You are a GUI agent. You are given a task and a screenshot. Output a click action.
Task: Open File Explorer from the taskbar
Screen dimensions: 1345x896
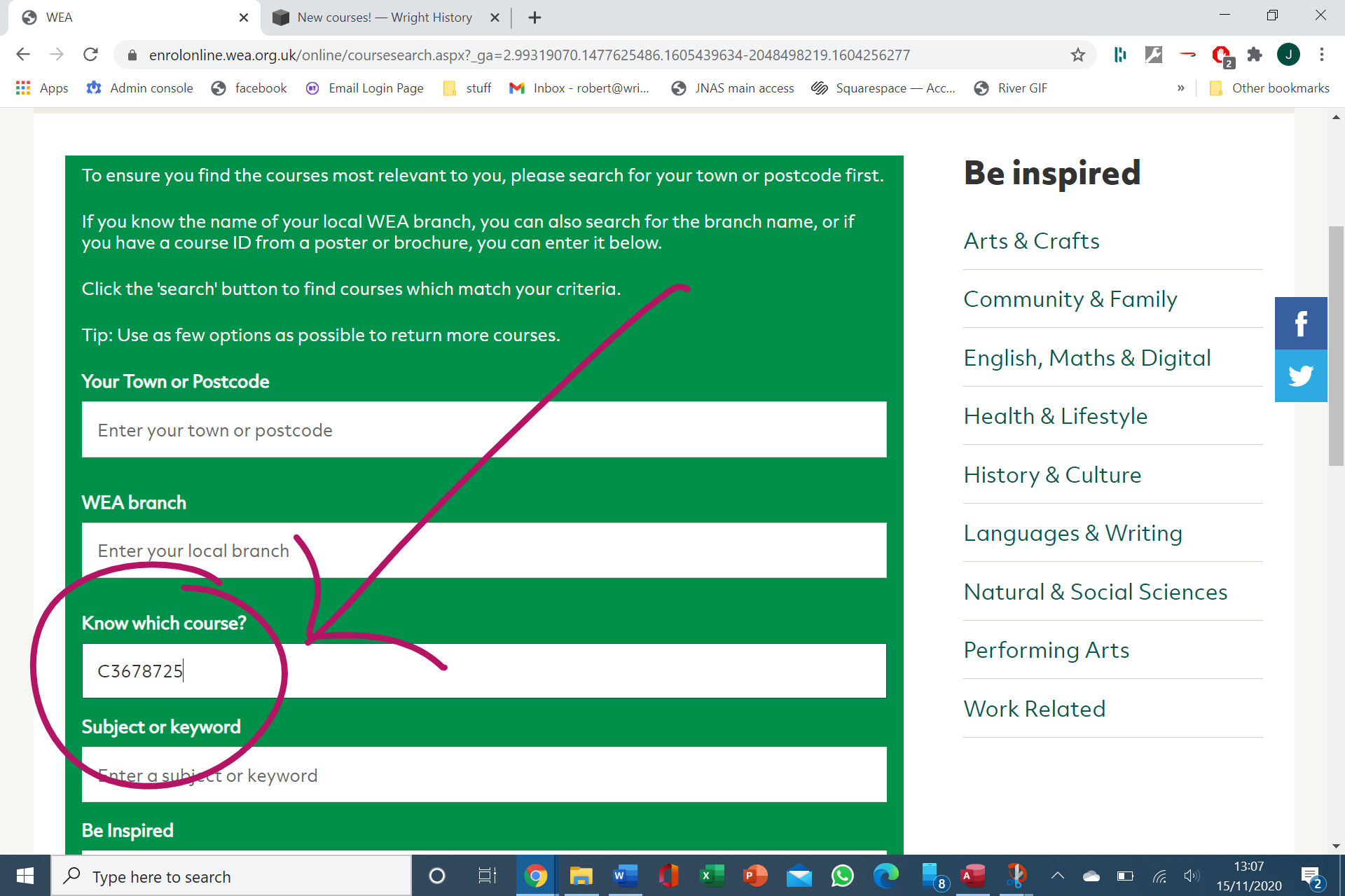[581, 876]
